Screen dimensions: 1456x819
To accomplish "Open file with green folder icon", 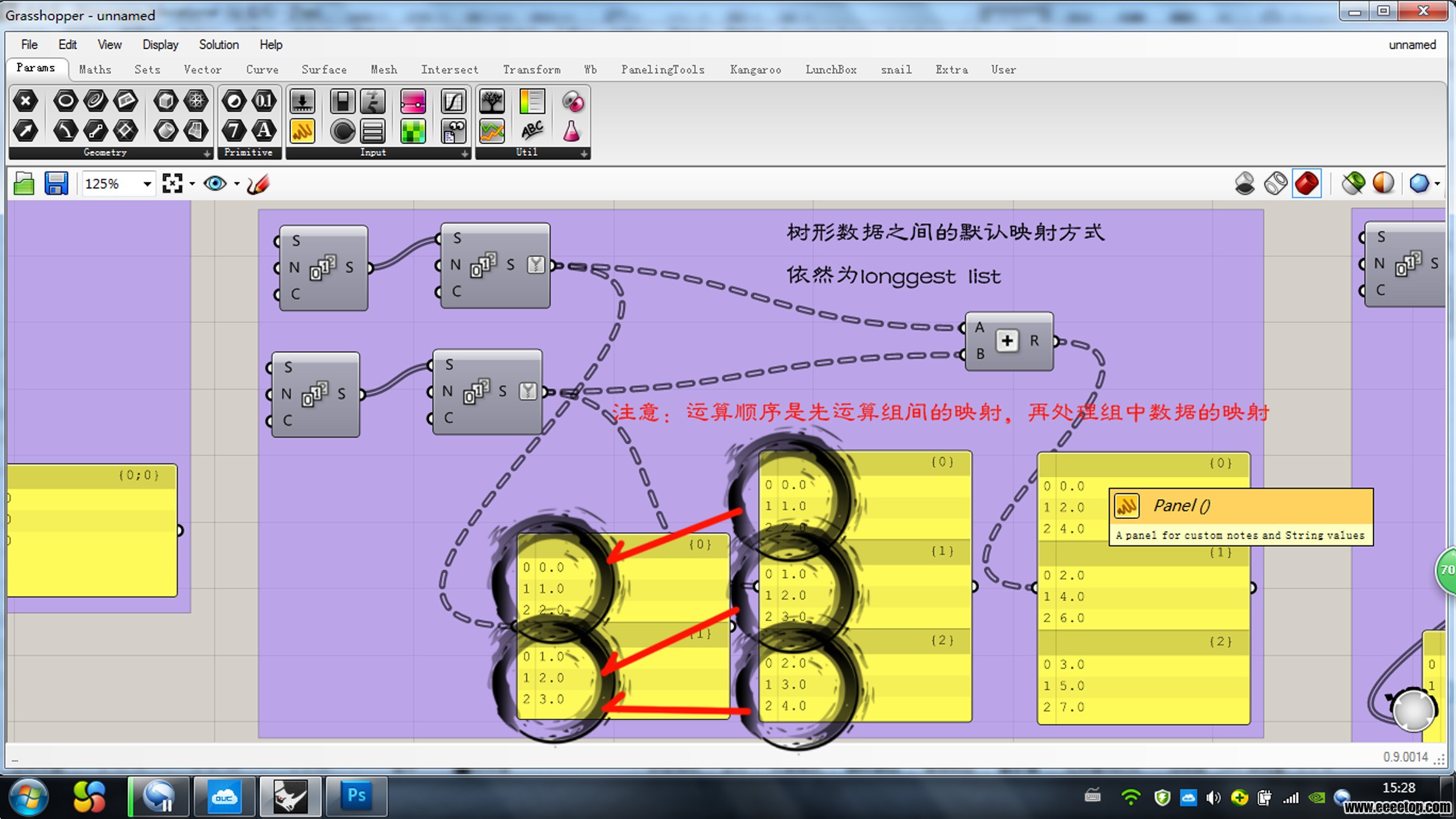I will (24, 184).
